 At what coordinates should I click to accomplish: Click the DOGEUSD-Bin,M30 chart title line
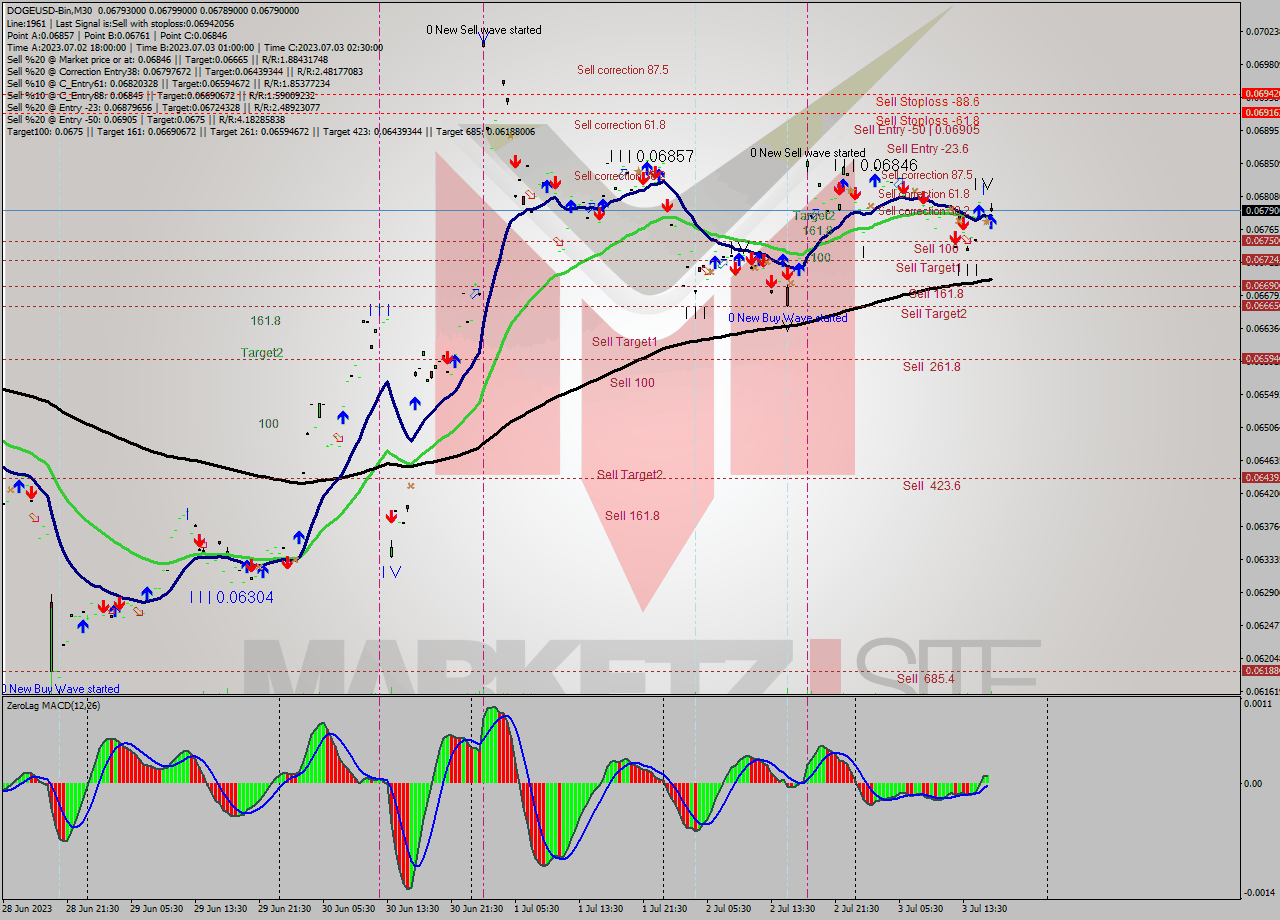[151, 11]
